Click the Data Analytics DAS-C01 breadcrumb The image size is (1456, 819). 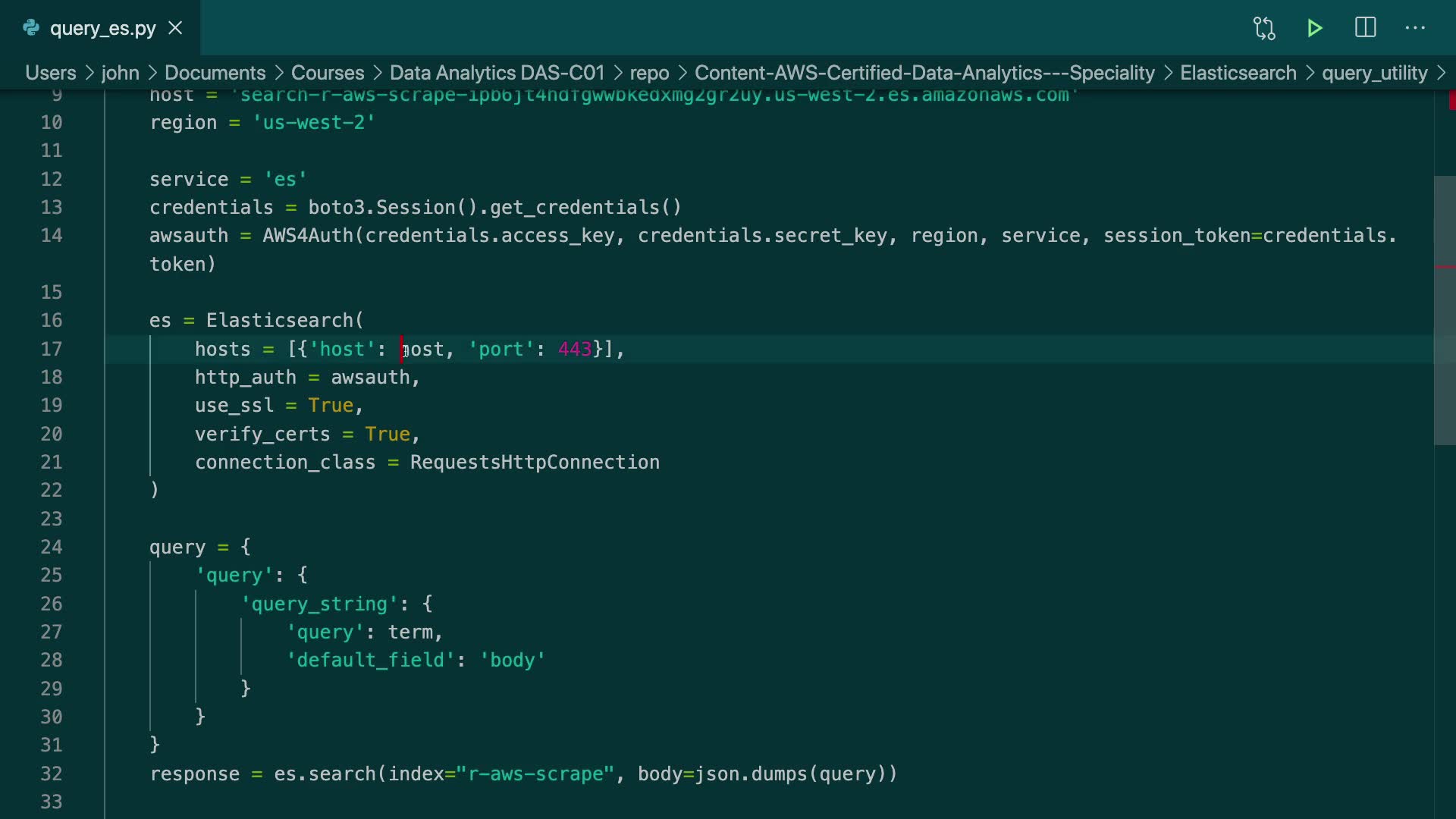[497, 73]
